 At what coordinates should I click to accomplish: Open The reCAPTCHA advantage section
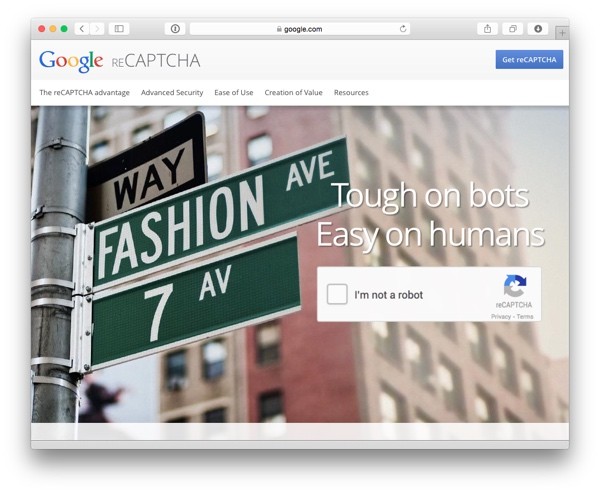point(85,93)
